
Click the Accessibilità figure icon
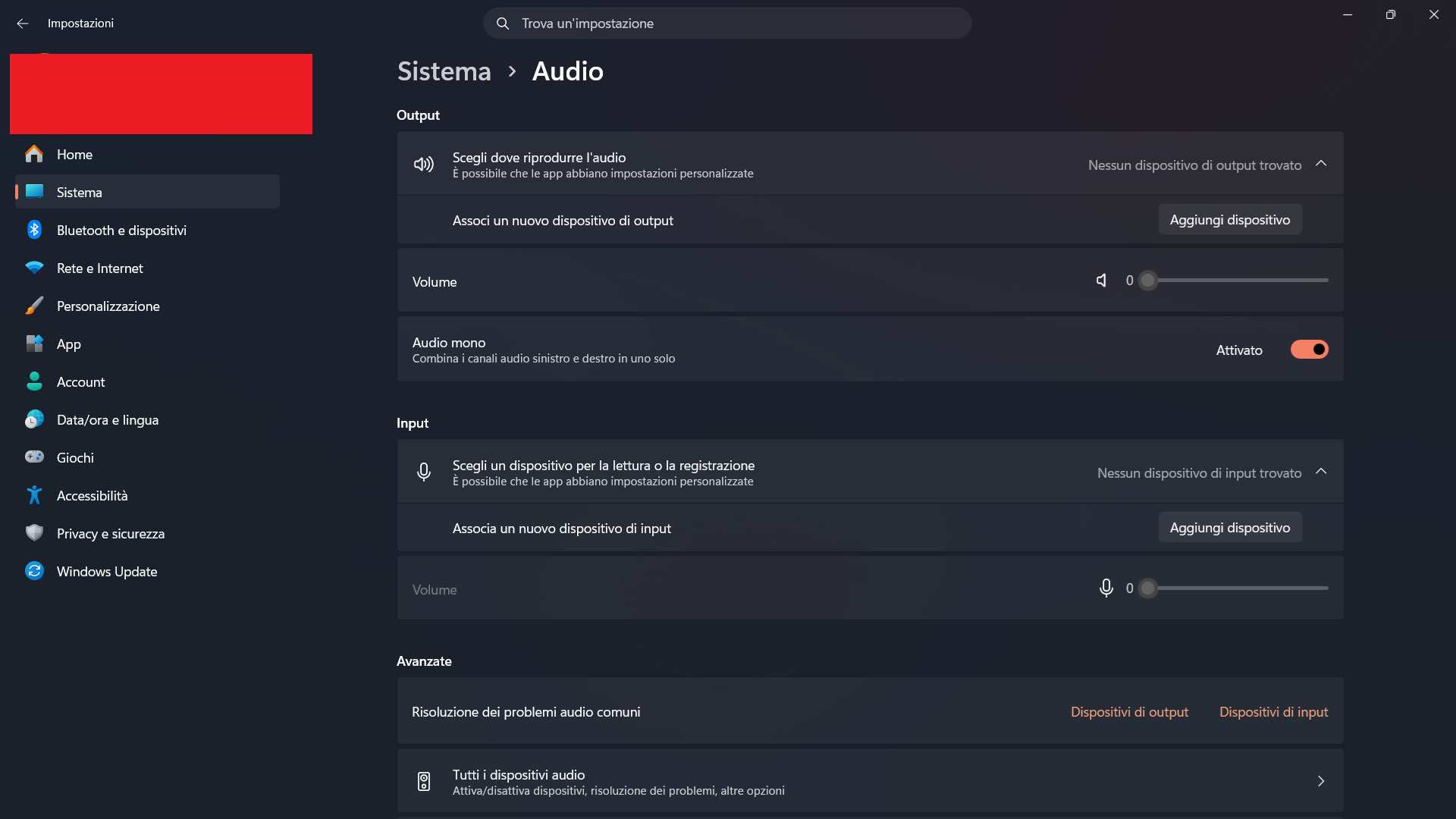click(x=34, y=495)
